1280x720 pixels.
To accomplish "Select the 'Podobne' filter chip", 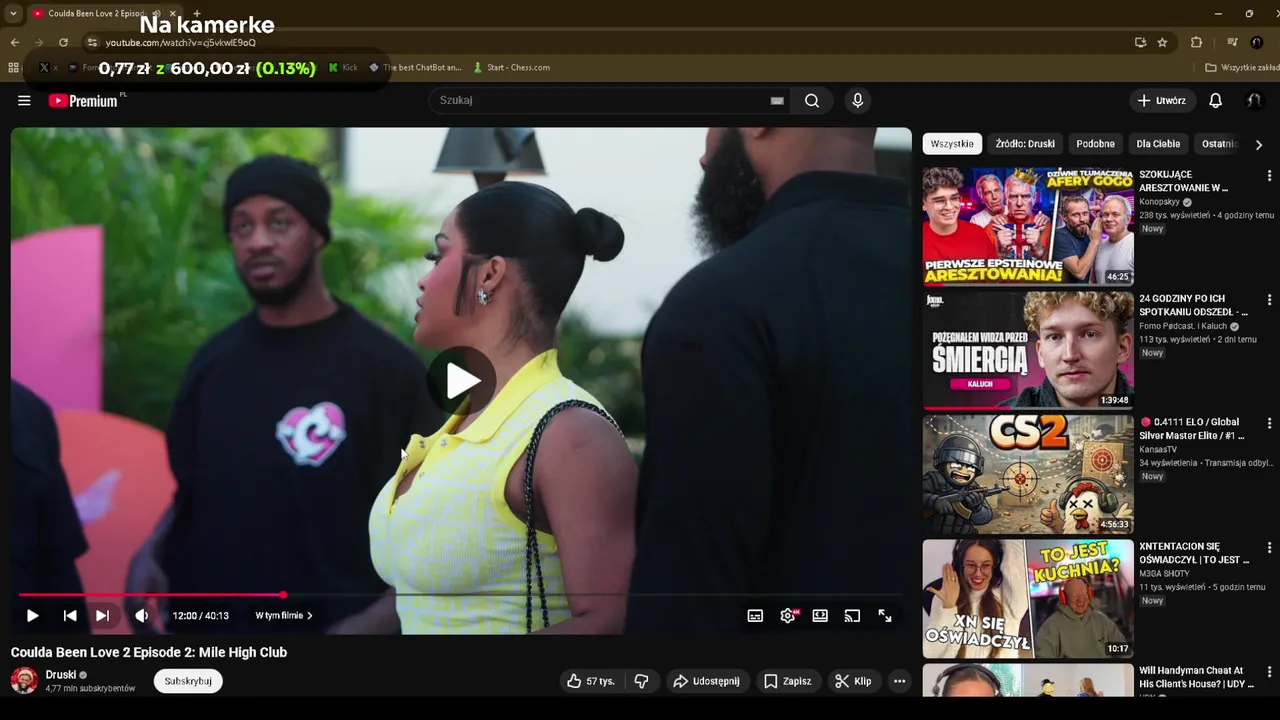I will point(1095,144).
